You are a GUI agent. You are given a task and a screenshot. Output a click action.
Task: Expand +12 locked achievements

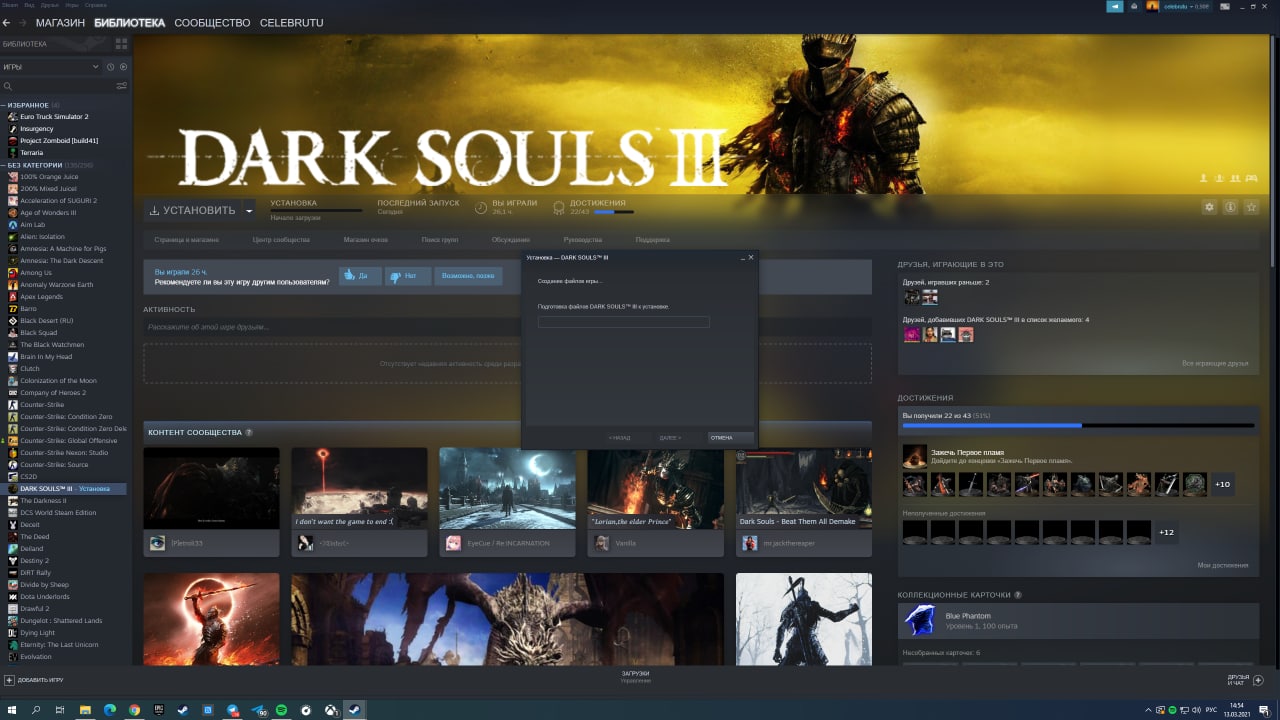point(1166,532)
